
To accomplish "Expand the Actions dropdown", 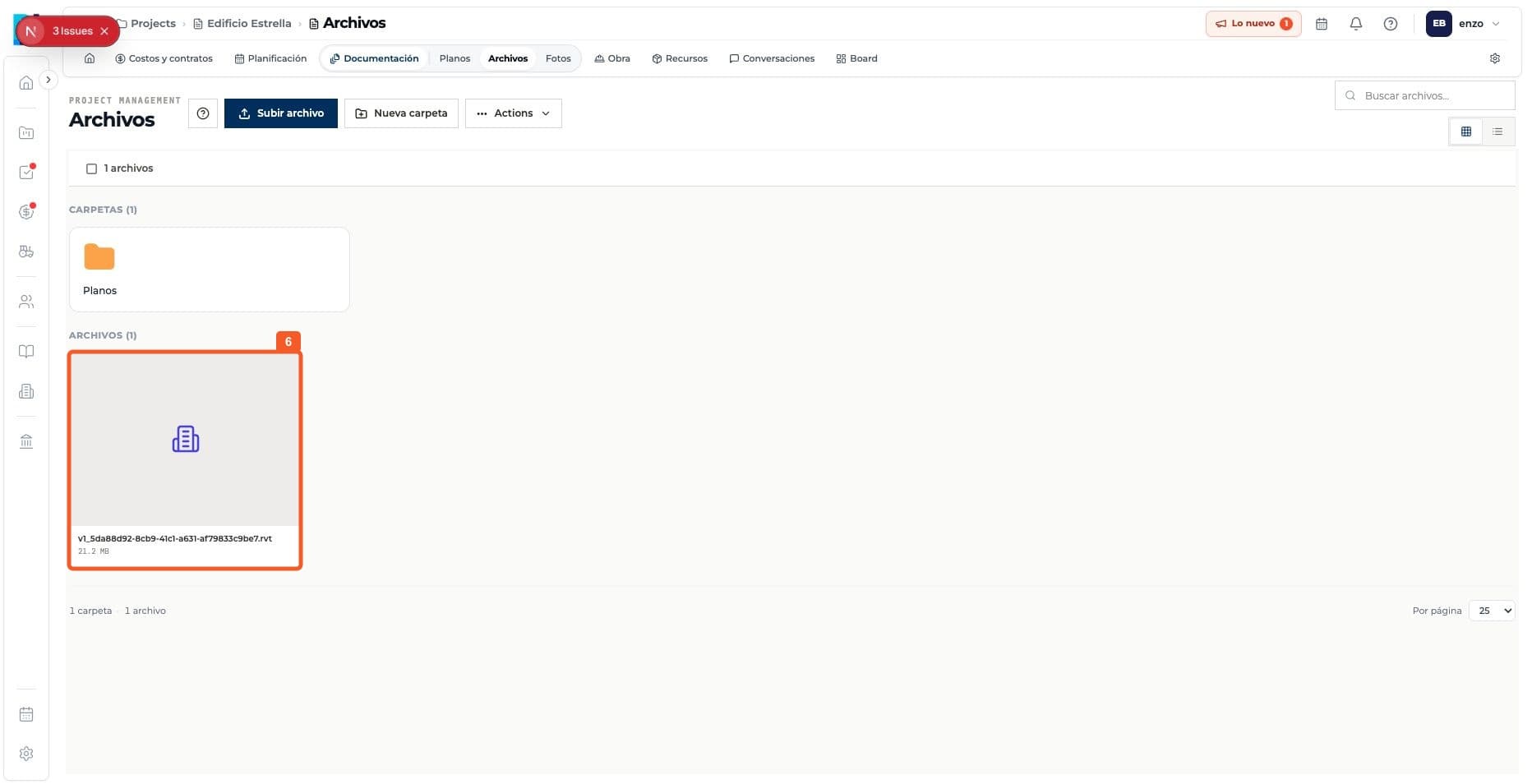I will 514,113.
